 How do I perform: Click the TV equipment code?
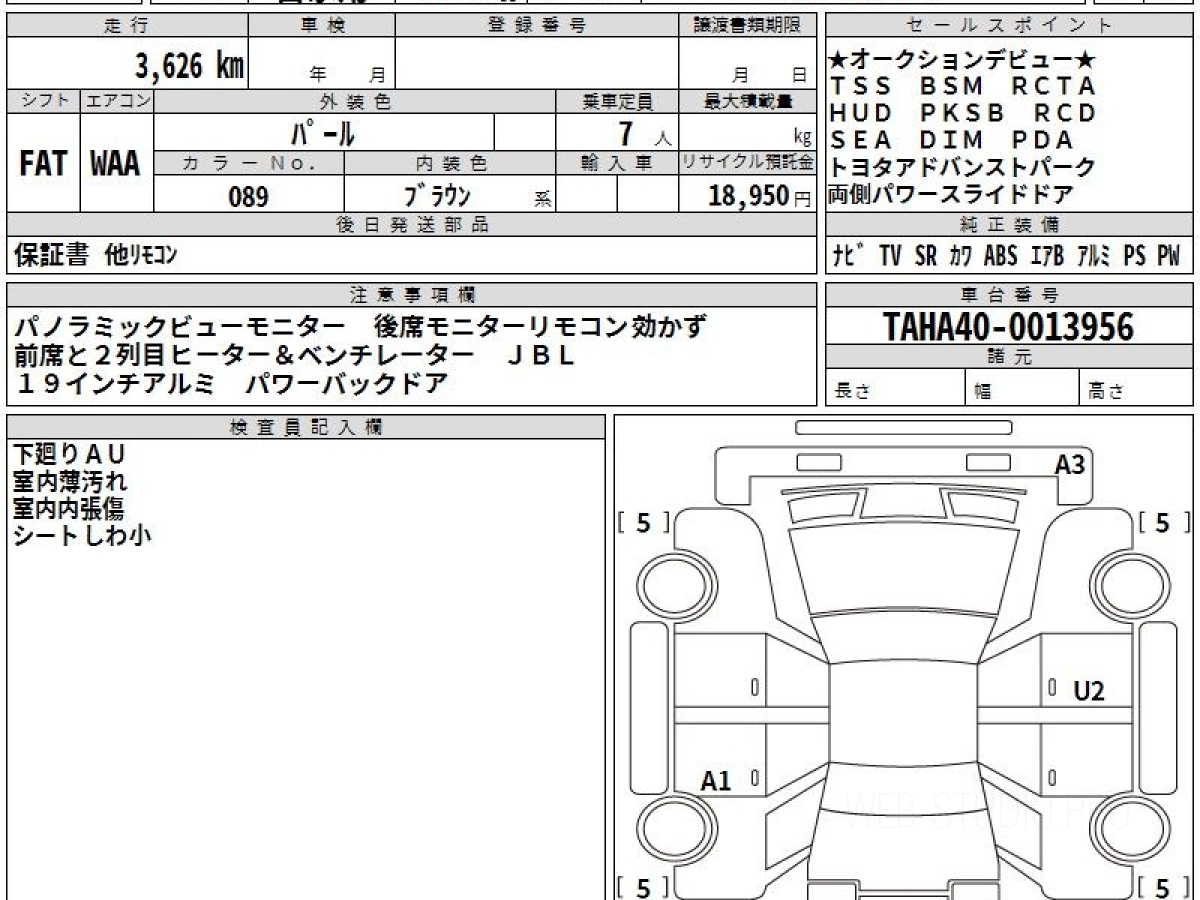890,256
